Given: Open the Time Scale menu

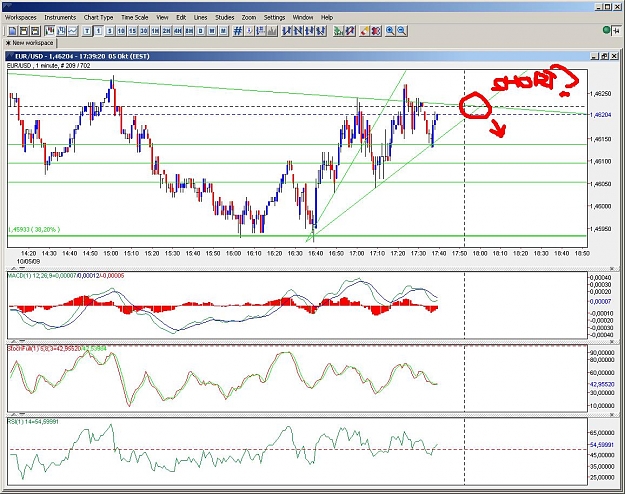Looking at the screenshot, I should point(135,18).
